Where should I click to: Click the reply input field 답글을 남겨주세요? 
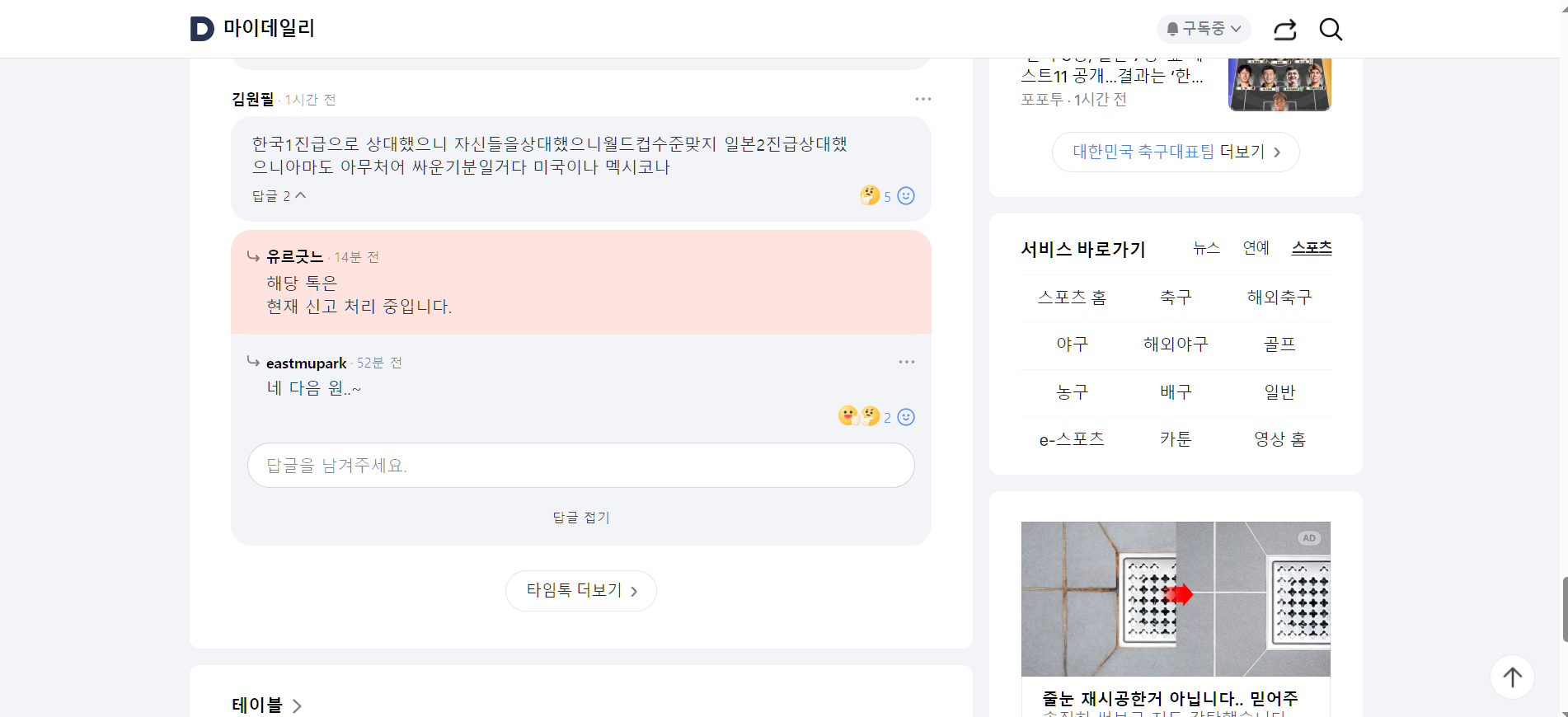coord(580,465)
